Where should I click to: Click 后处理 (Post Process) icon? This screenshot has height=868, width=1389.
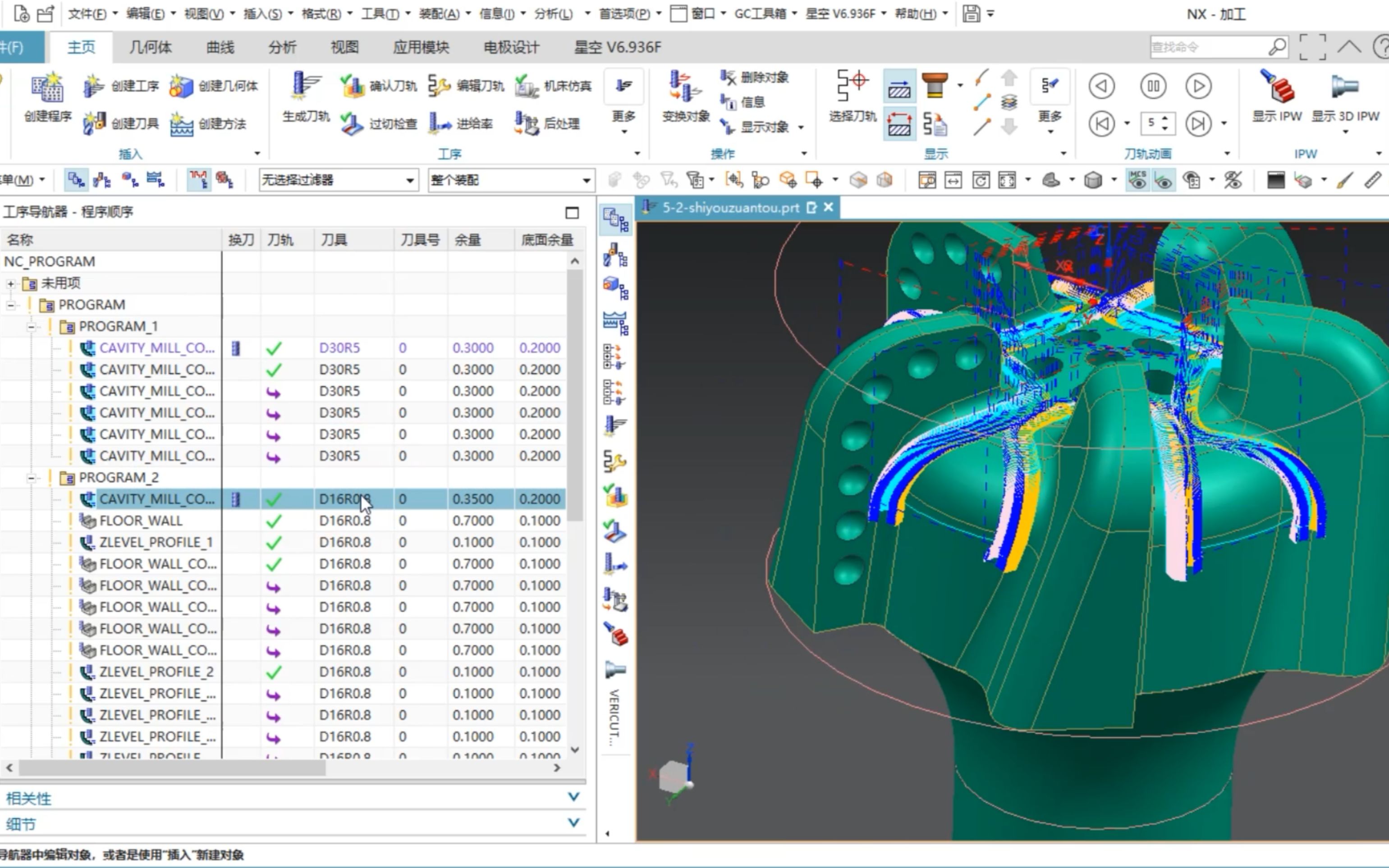[x=527, y=123]
